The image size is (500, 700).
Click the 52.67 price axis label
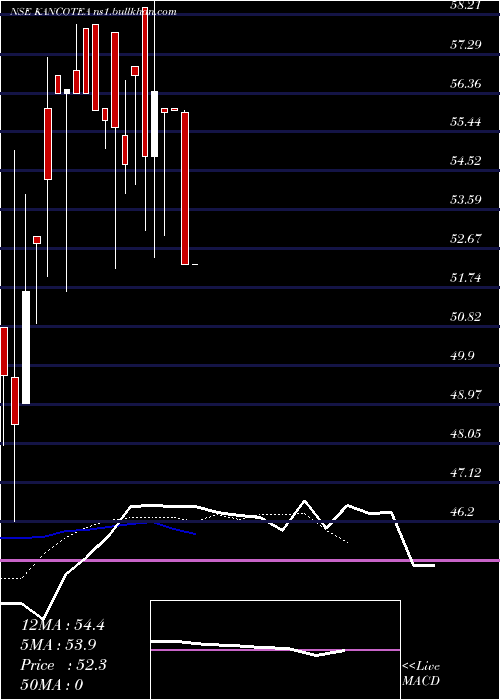point(467,238)
